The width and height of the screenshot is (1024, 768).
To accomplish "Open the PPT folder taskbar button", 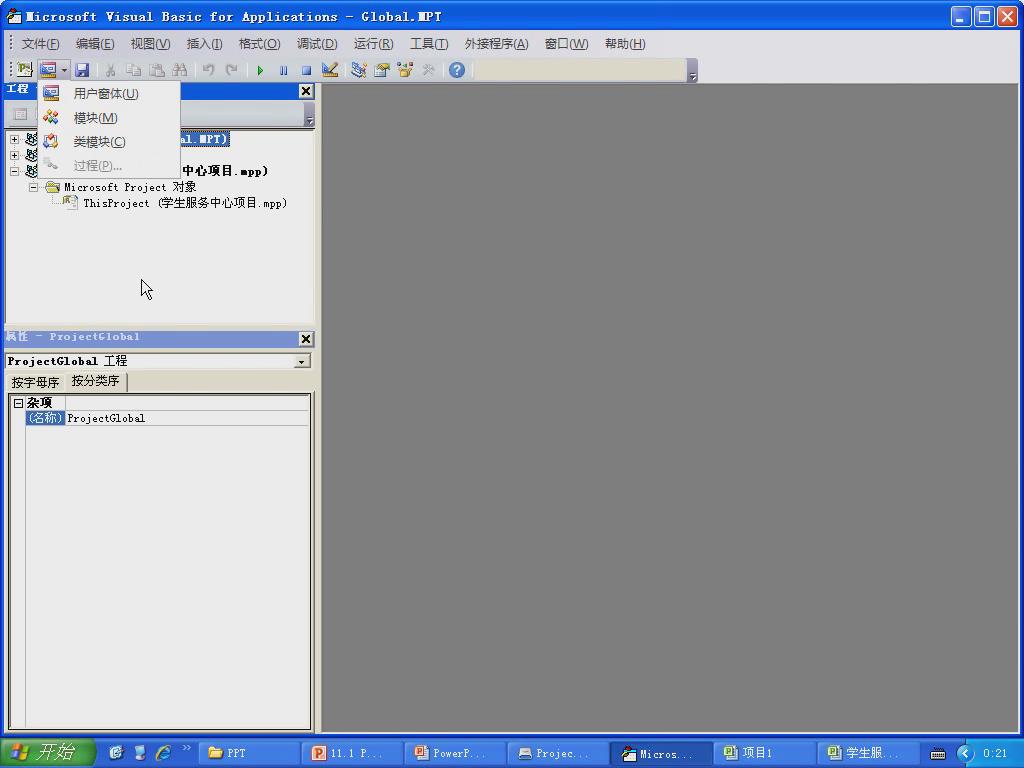I will pos(248,753).
